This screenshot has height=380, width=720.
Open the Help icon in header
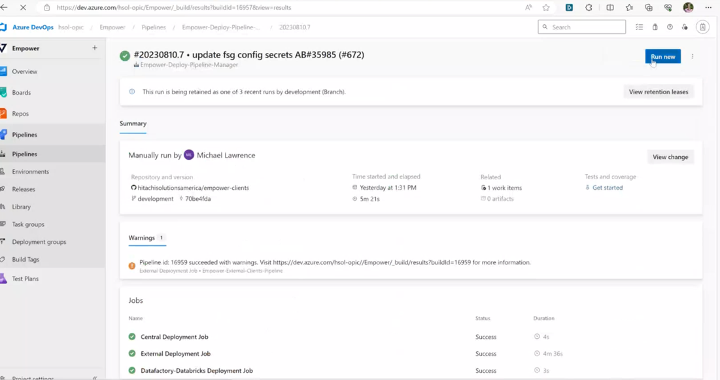click(x=670, y=27)
